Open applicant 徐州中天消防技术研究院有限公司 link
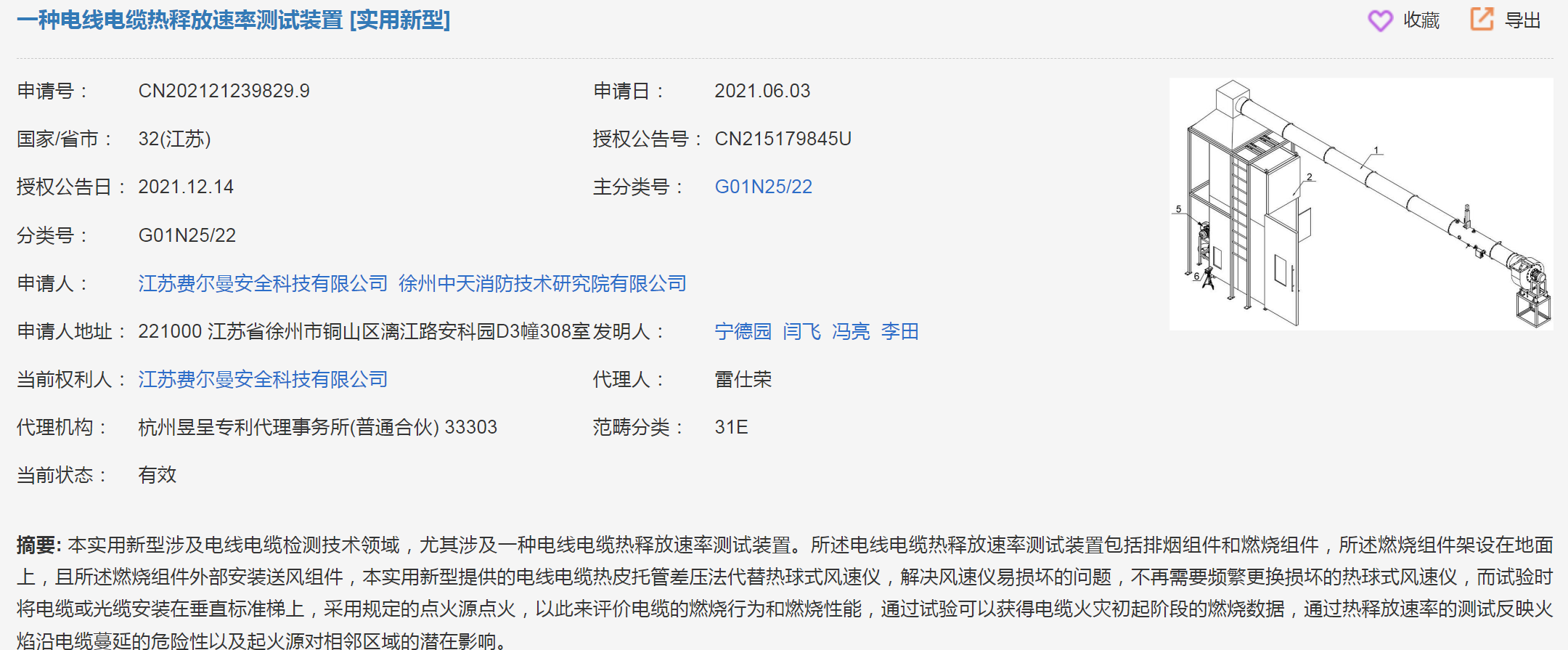The height and width of the screenshot is (650, 1568). [x=542, y=283]
